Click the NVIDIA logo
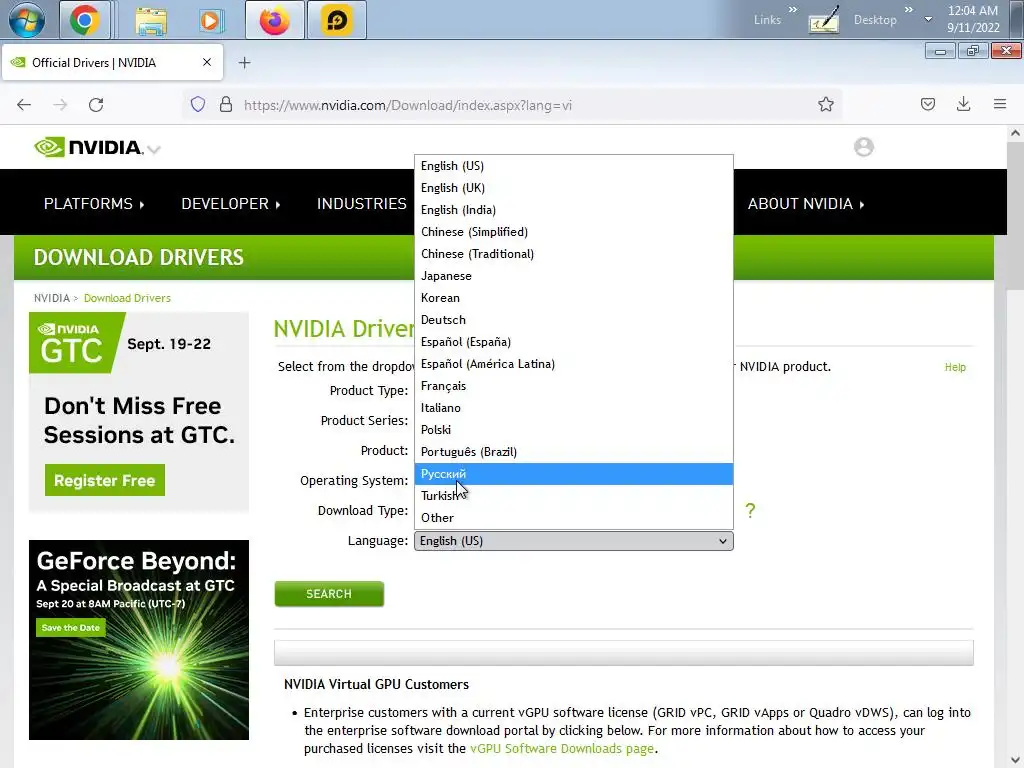The width and height of the screenshot is (1024, 768). (88, 148)
